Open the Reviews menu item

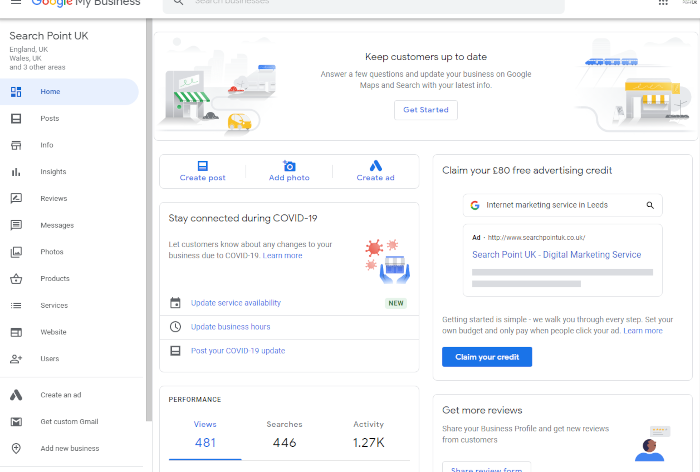pyautogui.click(x=69, y=198)
